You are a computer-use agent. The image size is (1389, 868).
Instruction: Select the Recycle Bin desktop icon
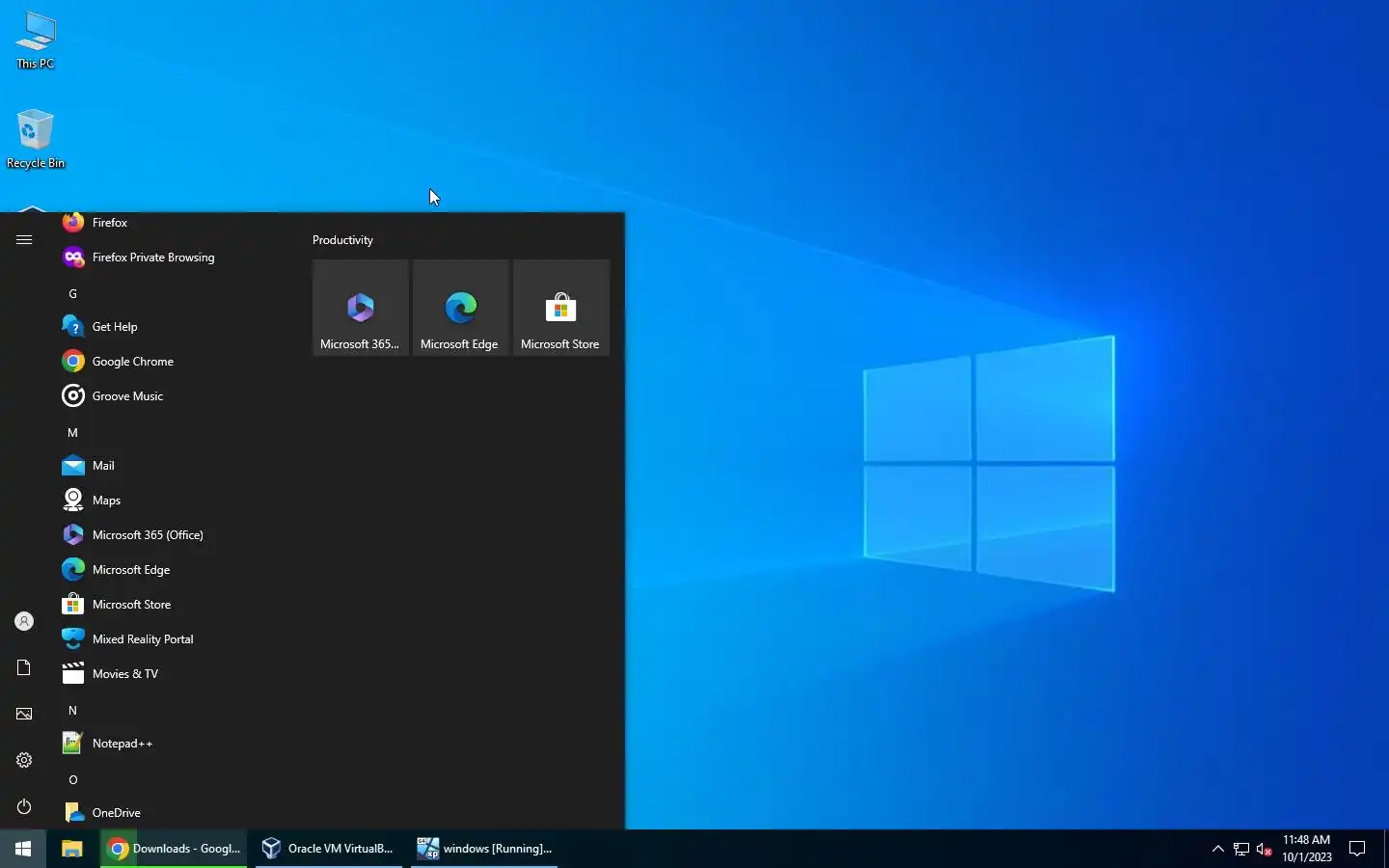[x=36, y=139]
